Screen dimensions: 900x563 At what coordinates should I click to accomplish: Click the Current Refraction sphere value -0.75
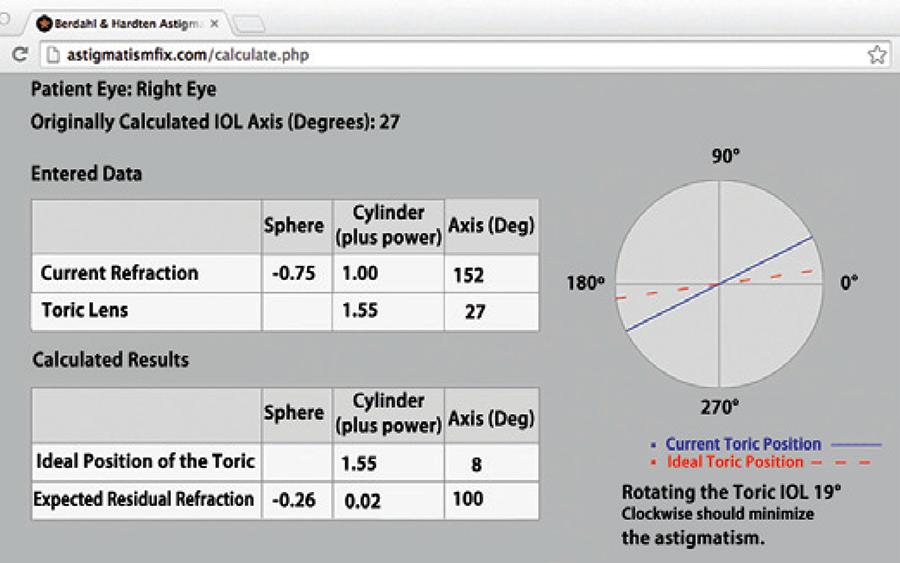[x=295, y=273]
